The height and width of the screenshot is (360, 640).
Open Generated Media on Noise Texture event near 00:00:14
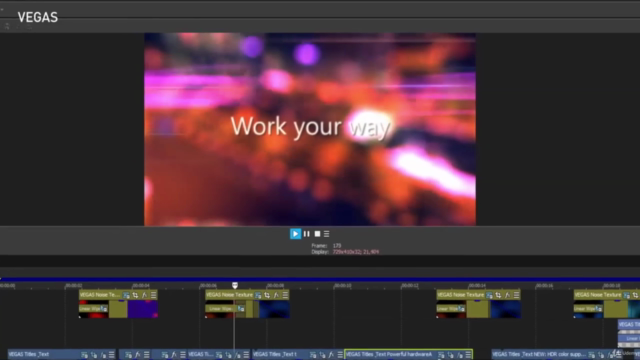[x=489, y=295]
